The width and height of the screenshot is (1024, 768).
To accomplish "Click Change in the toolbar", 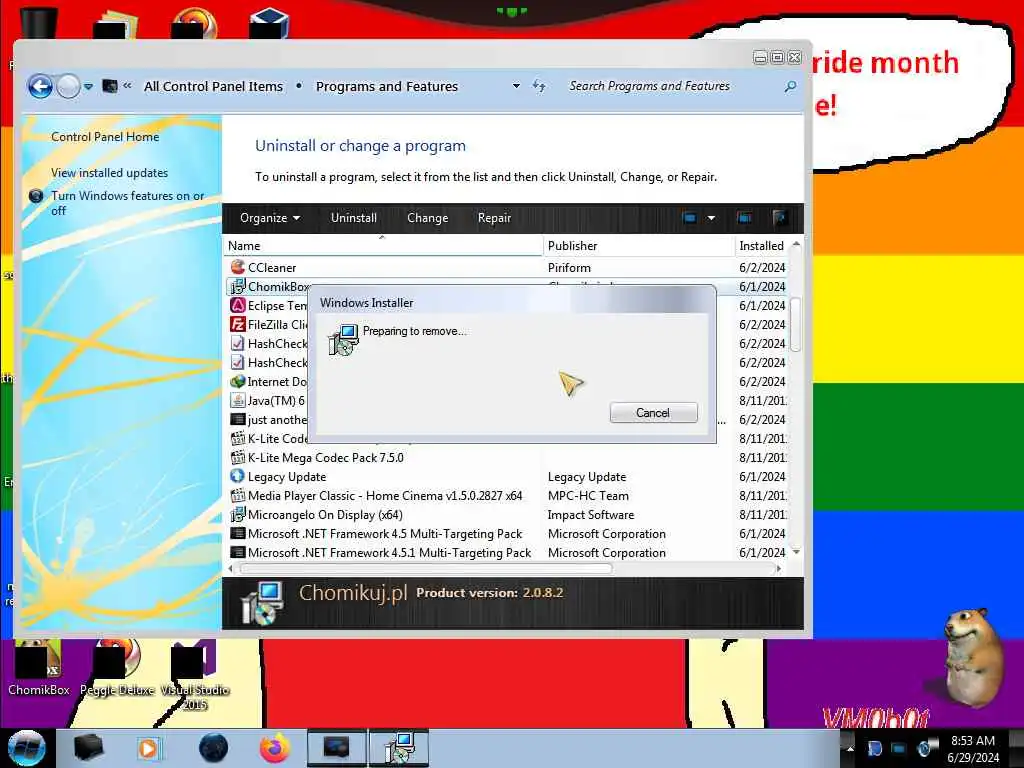I will click(x=428, y=218).
